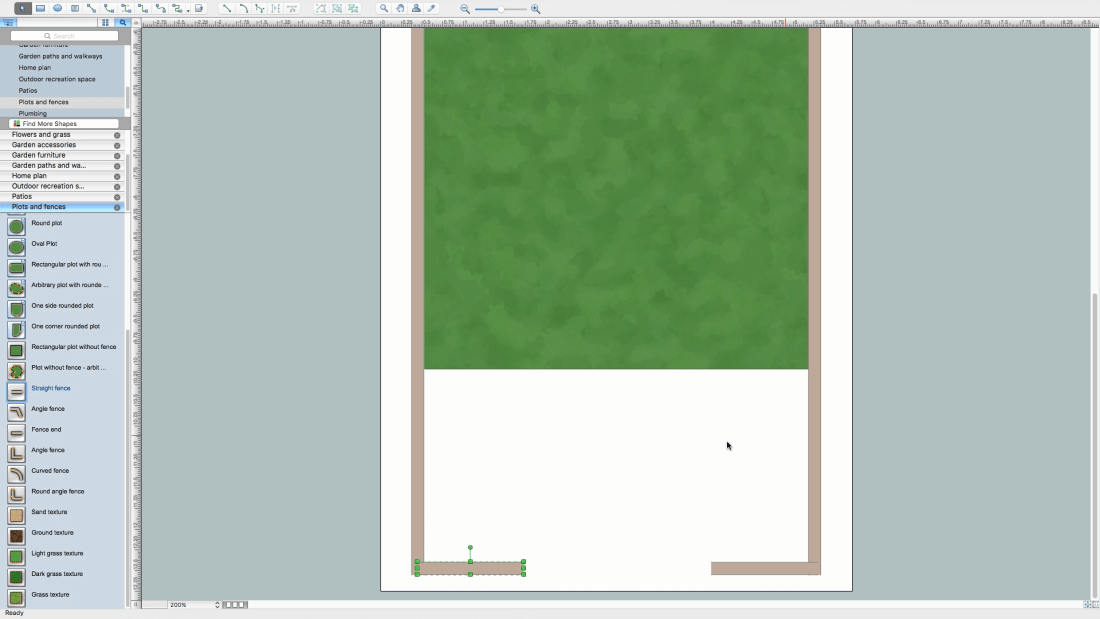Image resolution: width=1100 pixels, height=619 pixels.
Task: Expand the Garden furniture library
Action: point(38,155)
